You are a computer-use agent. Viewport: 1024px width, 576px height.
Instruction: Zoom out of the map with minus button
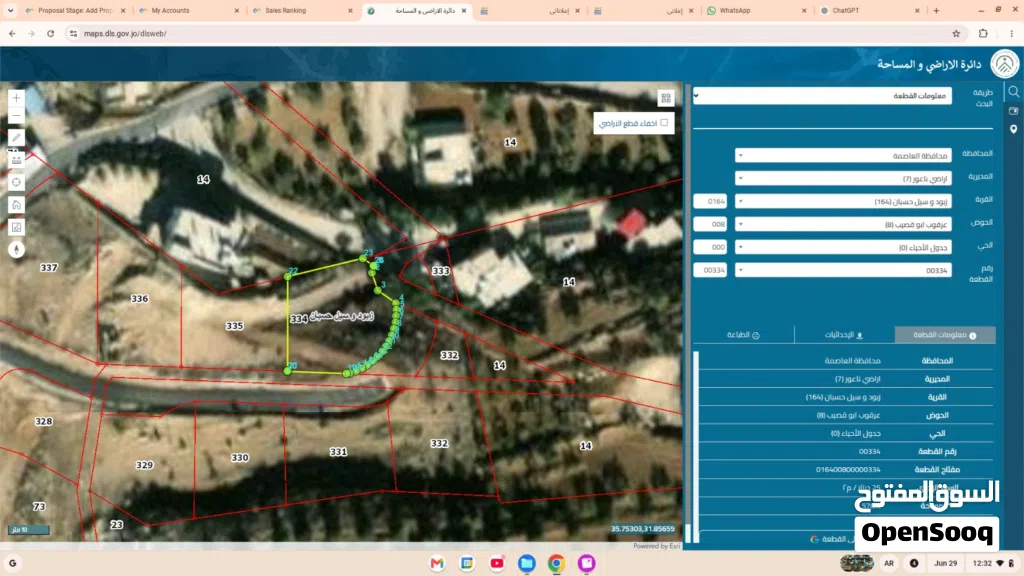(x=16, y=116)
